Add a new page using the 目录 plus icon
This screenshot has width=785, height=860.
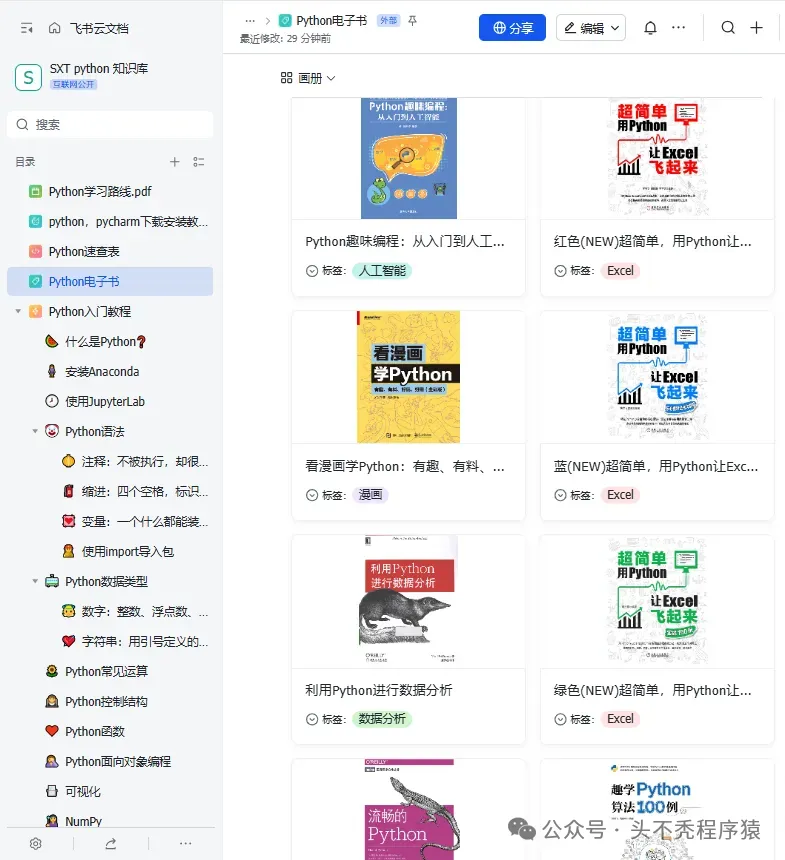click(174, 162)
